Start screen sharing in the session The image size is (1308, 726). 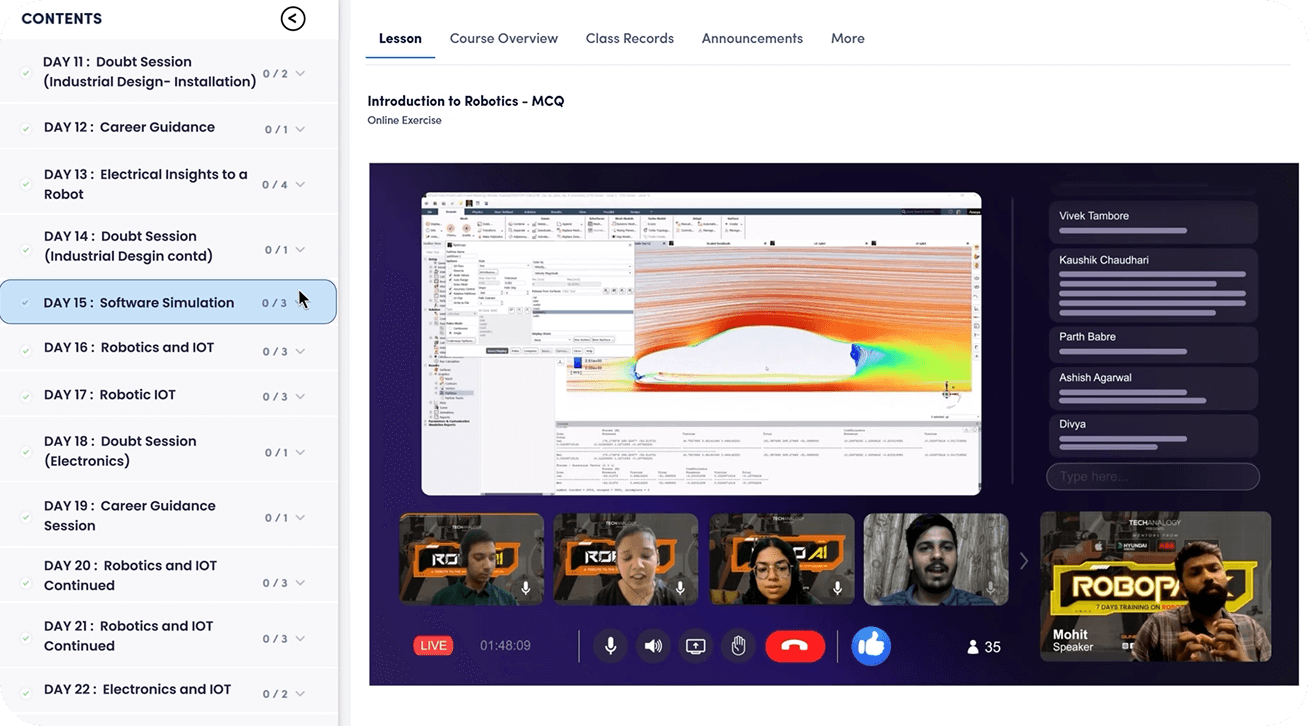click(x=695, y=645)
